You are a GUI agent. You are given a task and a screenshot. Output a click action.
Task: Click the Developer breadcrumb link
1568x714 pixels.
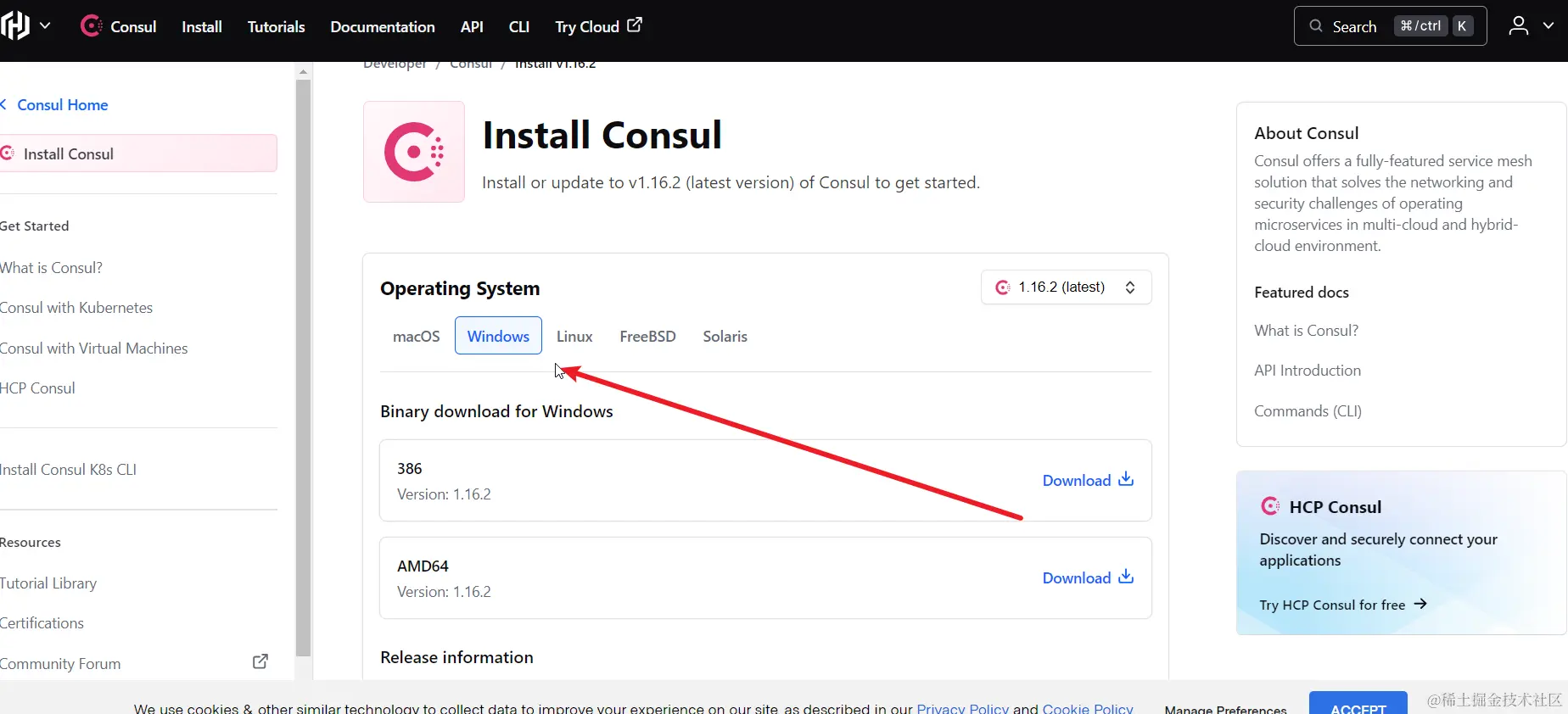395,64
